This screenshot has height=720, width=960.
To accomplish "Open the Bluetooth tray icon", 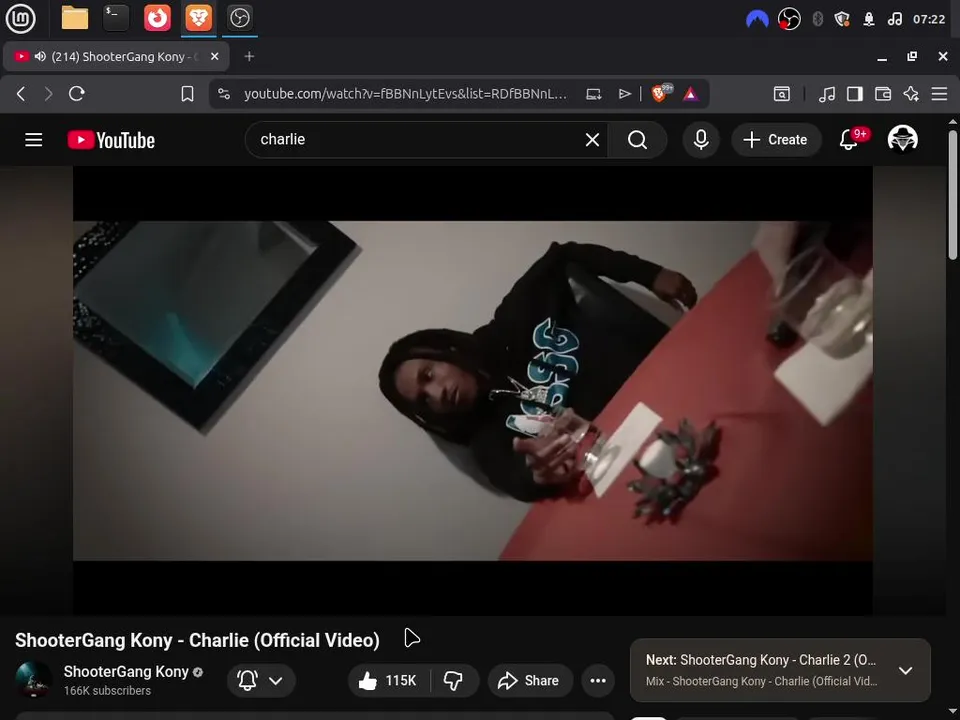I will point(817,19).
